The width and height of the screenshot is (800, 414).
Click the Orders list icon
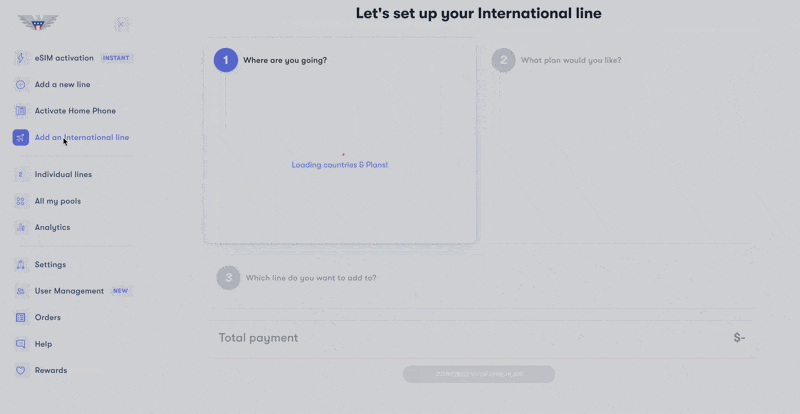click(20, 318)
